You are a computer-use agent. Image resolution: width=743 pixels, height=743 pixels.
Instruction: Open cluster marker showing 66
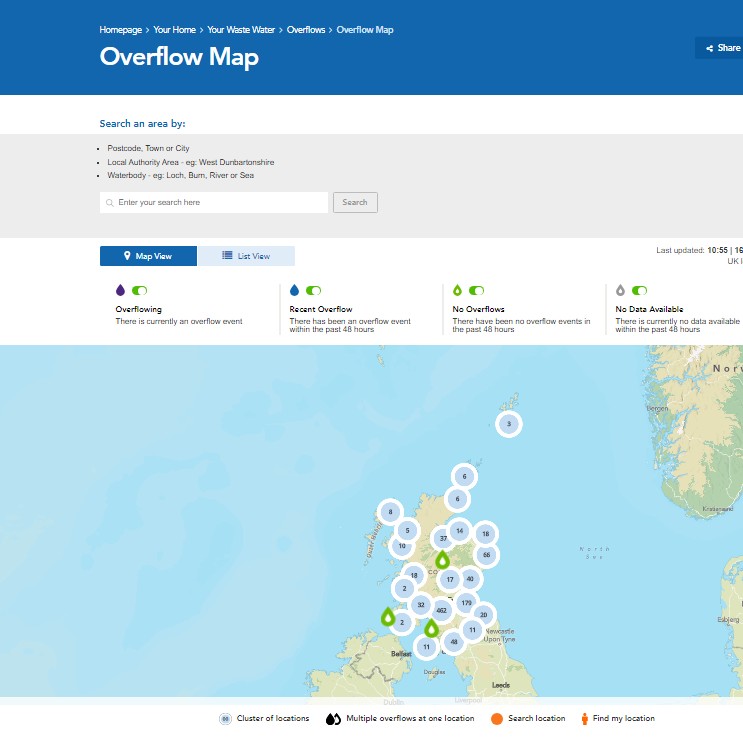pyautogui.click(x=486, y=555)
